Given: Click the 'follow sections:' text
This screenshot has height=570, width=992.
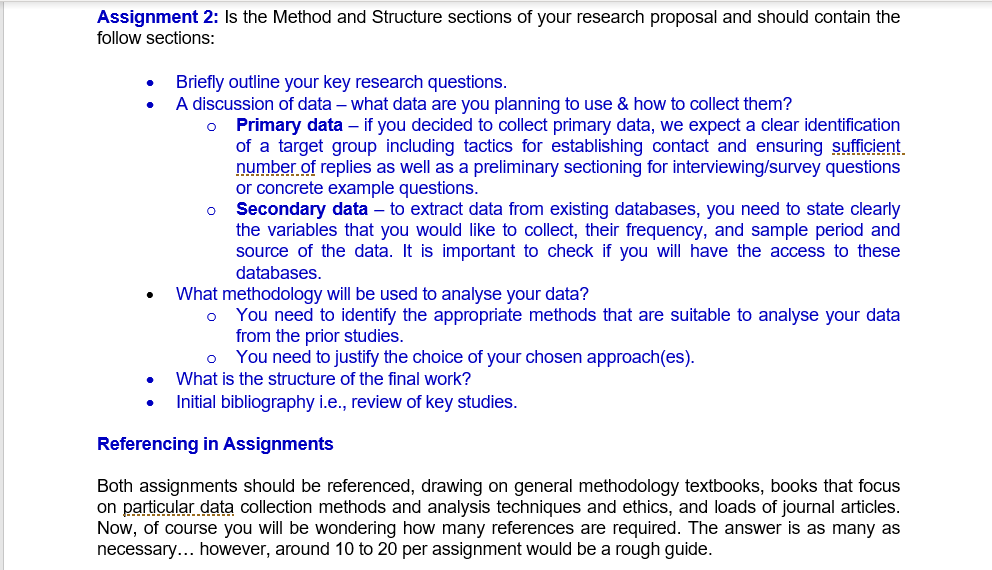Looking at the screenshot, I should [x=156, y=38].
